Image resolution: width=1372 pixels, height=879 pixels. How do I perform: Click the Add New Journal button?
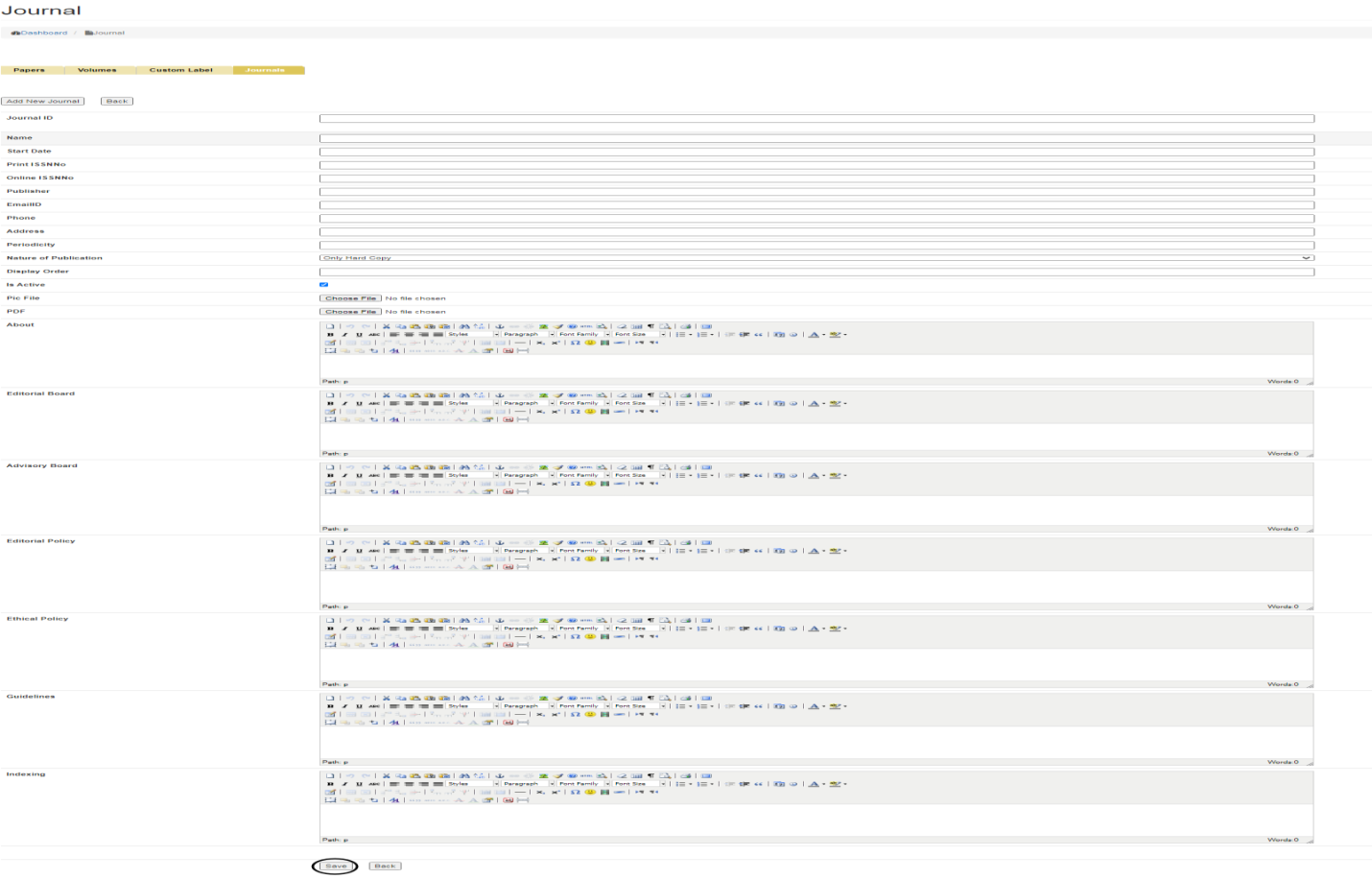pos(42,101)
